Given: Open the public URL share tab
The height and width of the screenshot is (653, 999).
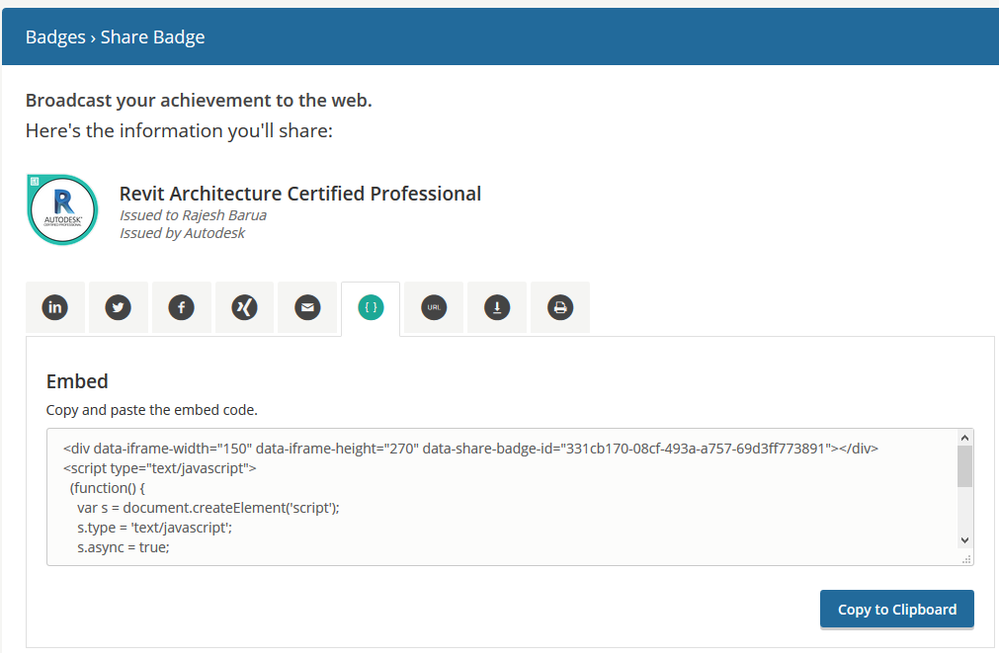Looking at the screenshot, I should (434, 308).
